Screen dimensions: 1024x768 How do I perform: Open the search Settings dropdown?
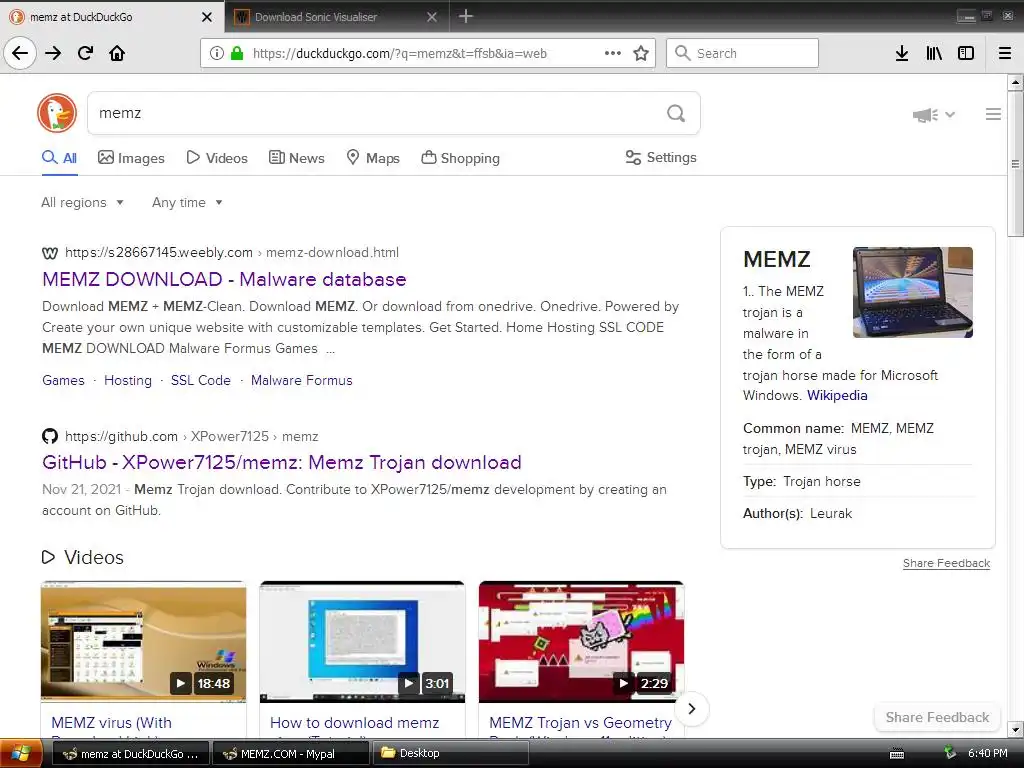pyautogui.click(x=661, y=157)
